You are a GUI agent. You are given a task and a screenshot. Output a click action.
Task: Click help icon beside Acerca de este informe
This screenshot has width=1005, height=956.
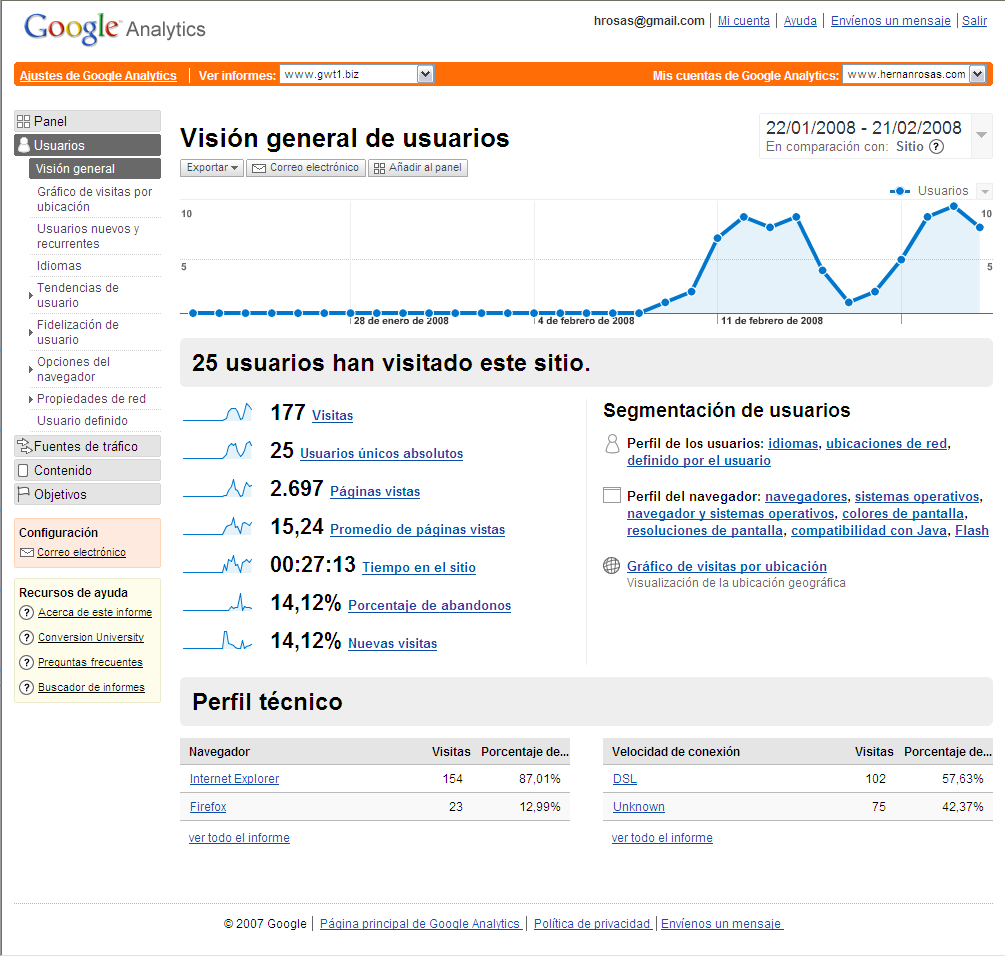pos(26,613)
